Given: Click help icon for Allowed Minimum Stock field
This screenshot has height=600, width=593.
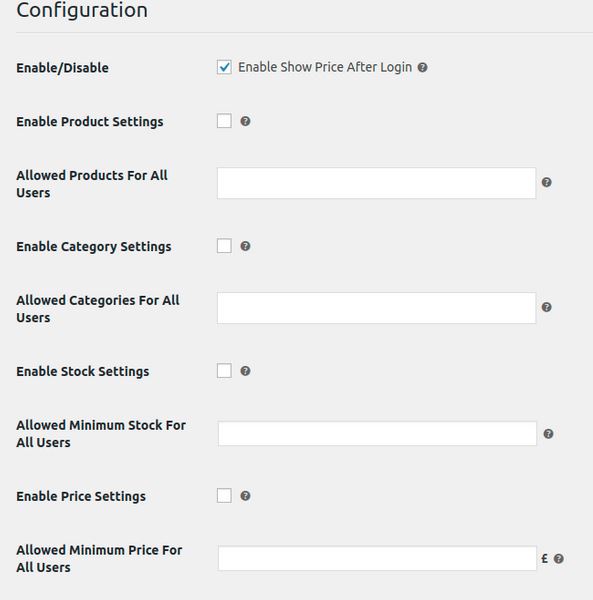Looking at the screenshot, I should [548, 434].
